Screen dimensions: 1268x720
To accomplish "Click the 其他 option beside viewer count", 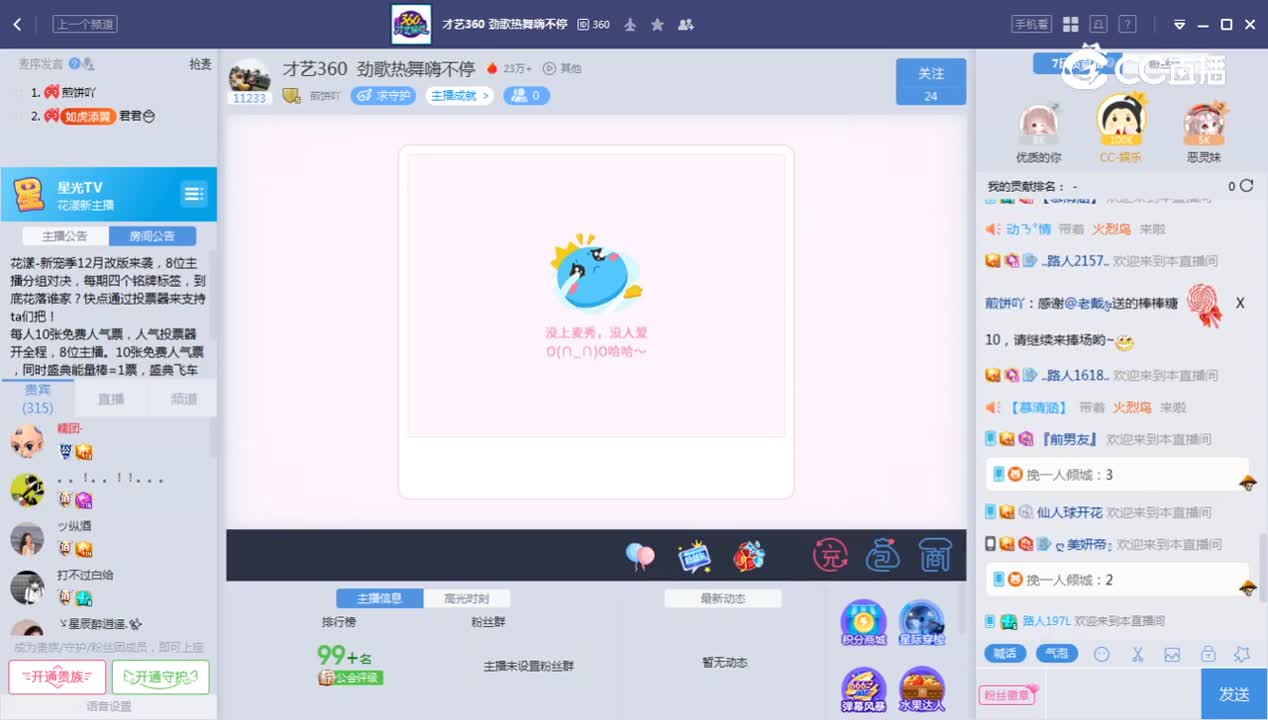I will click(562, 68).
